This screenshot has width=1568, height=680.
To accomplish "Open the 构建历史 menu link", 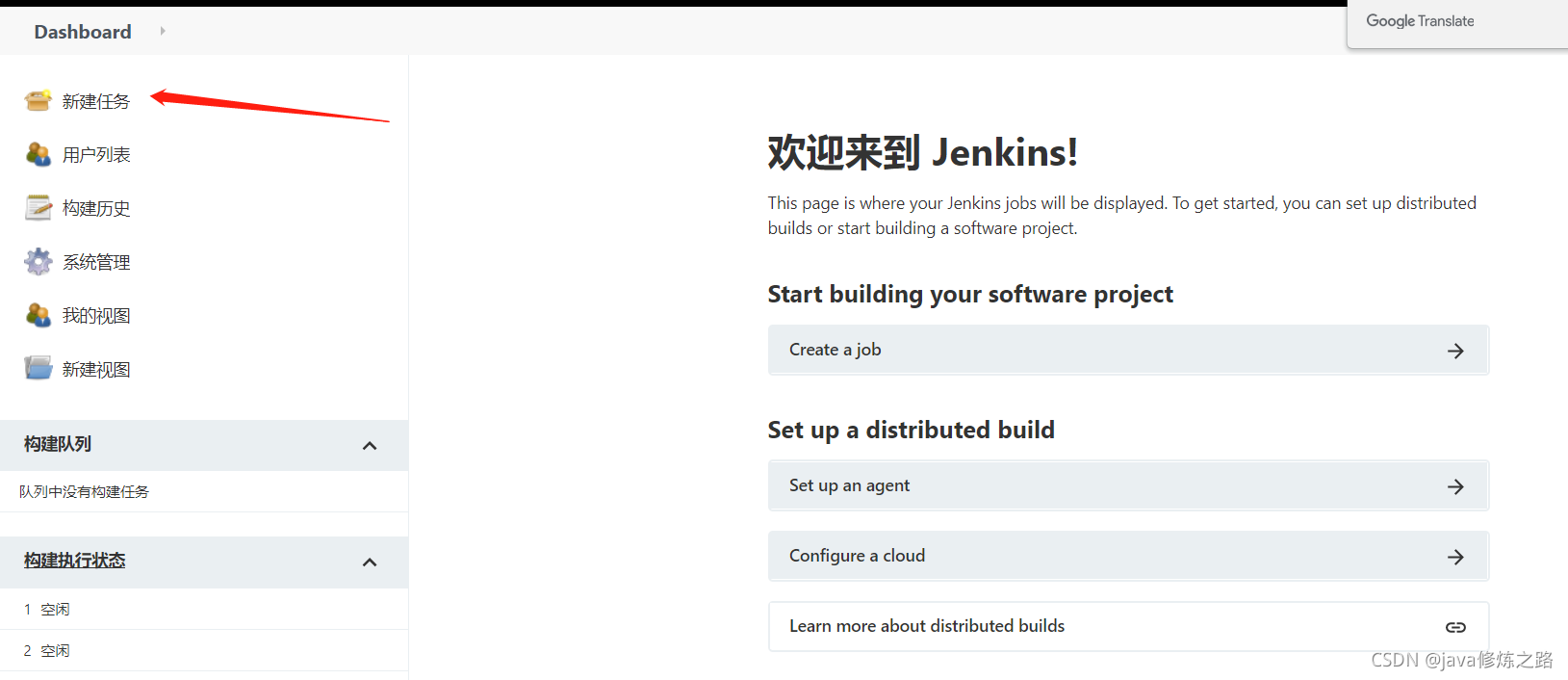I will click(96, 208).
